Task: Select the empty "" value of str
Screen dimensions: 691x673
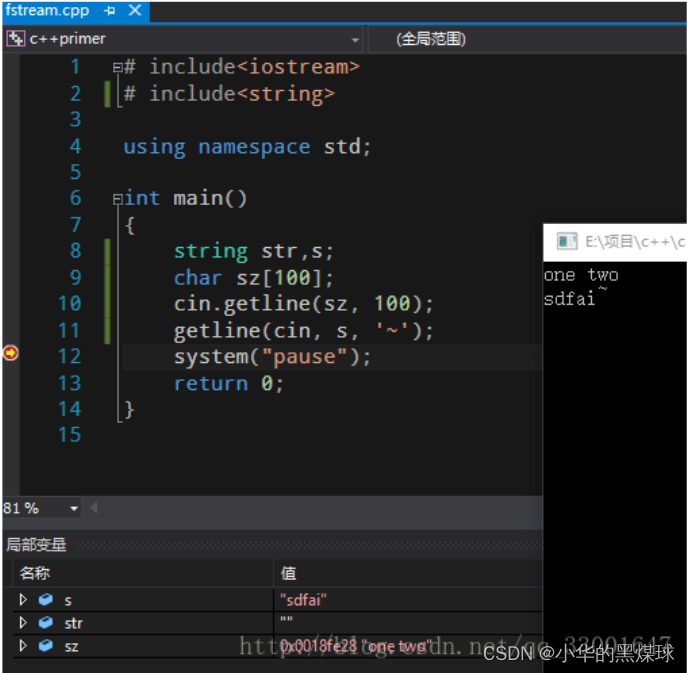Action: coord(408,623)
